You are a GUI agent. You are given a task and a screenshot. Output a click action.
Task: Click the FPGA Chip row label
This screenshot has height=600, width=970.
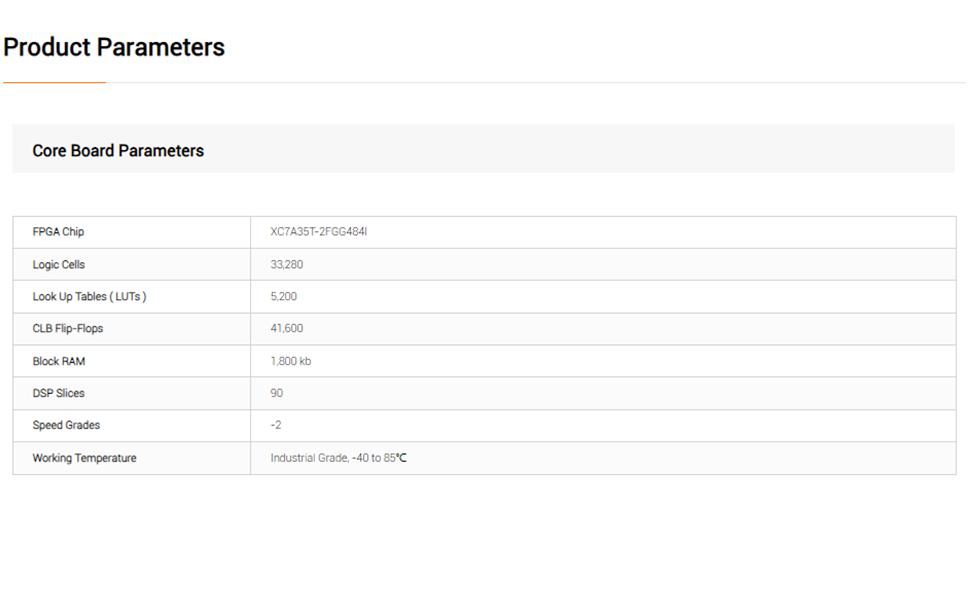[58, 232]
